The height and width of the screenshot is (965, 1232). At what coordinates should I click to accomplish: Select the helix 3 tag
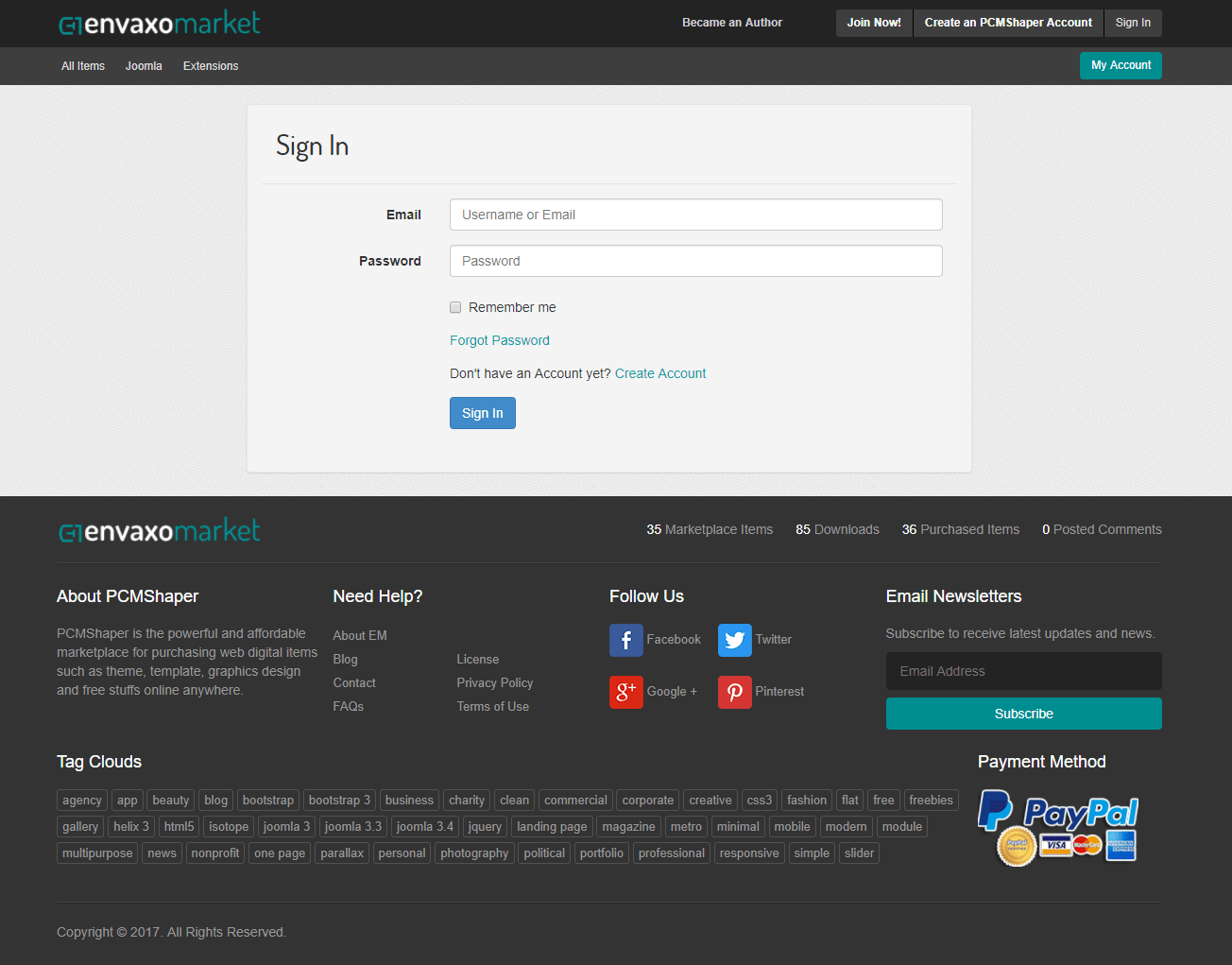pyautogui.click(x=131, y=827)
